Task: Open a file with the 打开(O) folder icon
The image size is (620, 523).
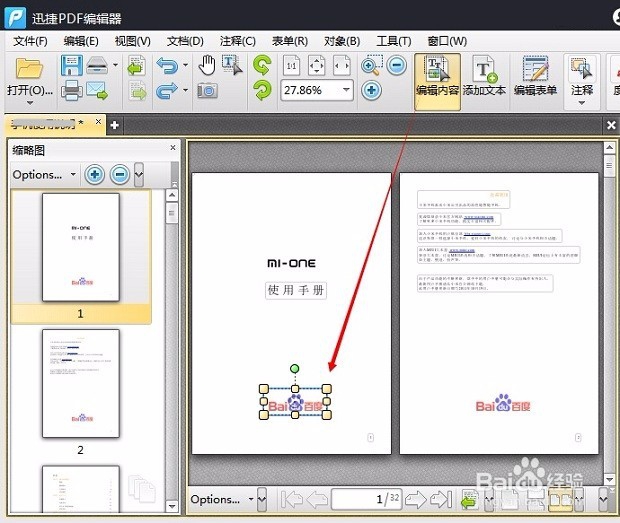Action: pos(29,68)
